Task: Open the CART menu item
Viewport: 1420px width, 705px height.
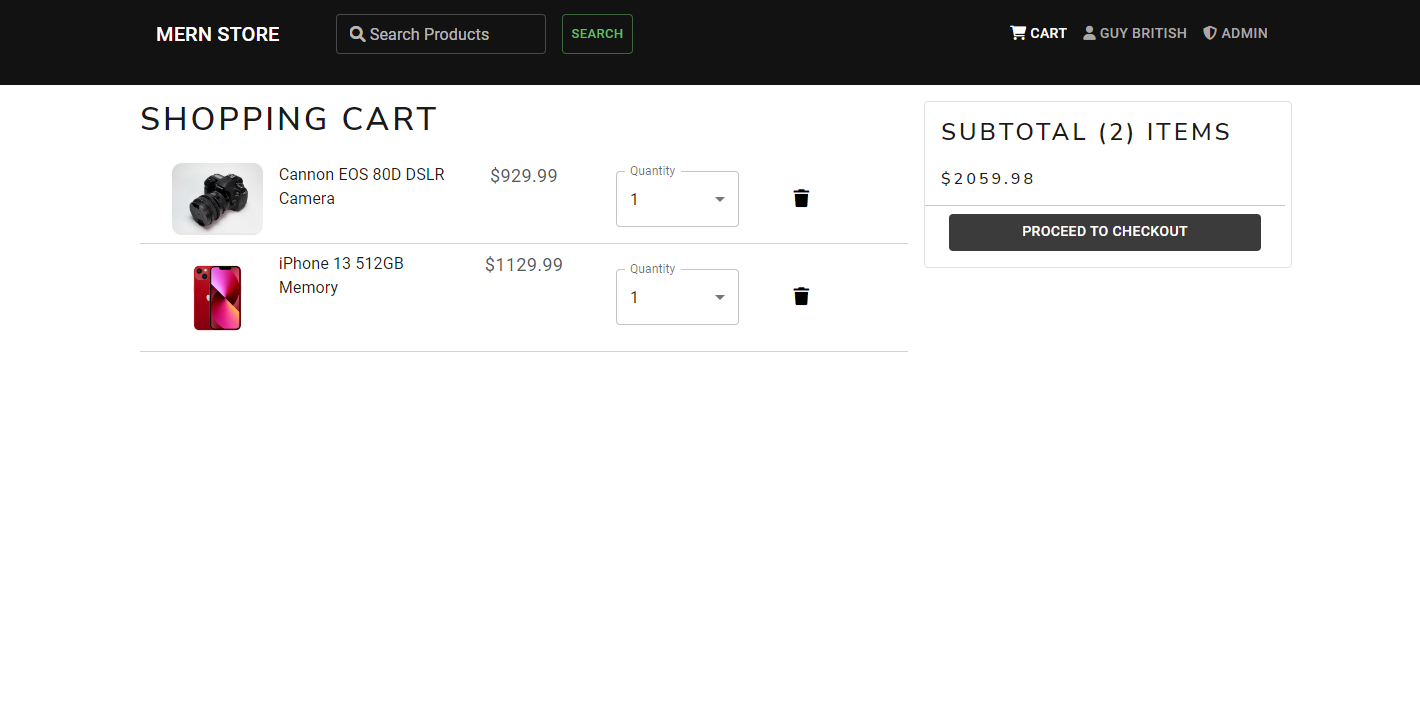Action: click(x=1038, y=33)
